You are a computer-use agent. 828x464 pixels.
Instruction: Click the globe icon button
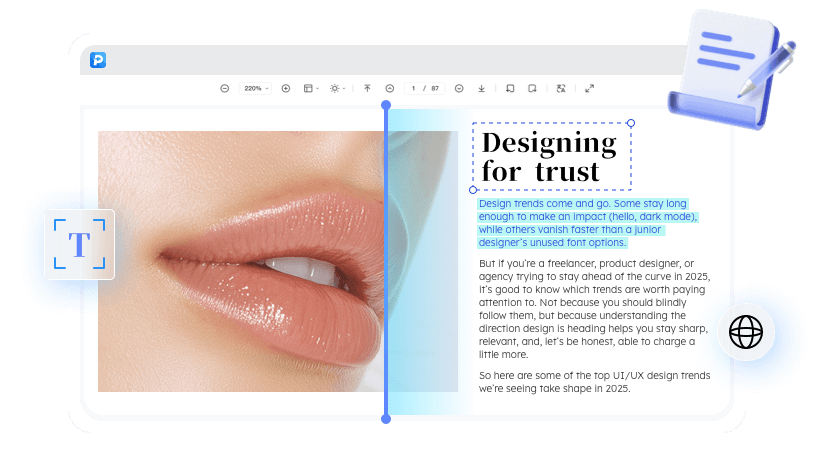[x=745, y=332]
